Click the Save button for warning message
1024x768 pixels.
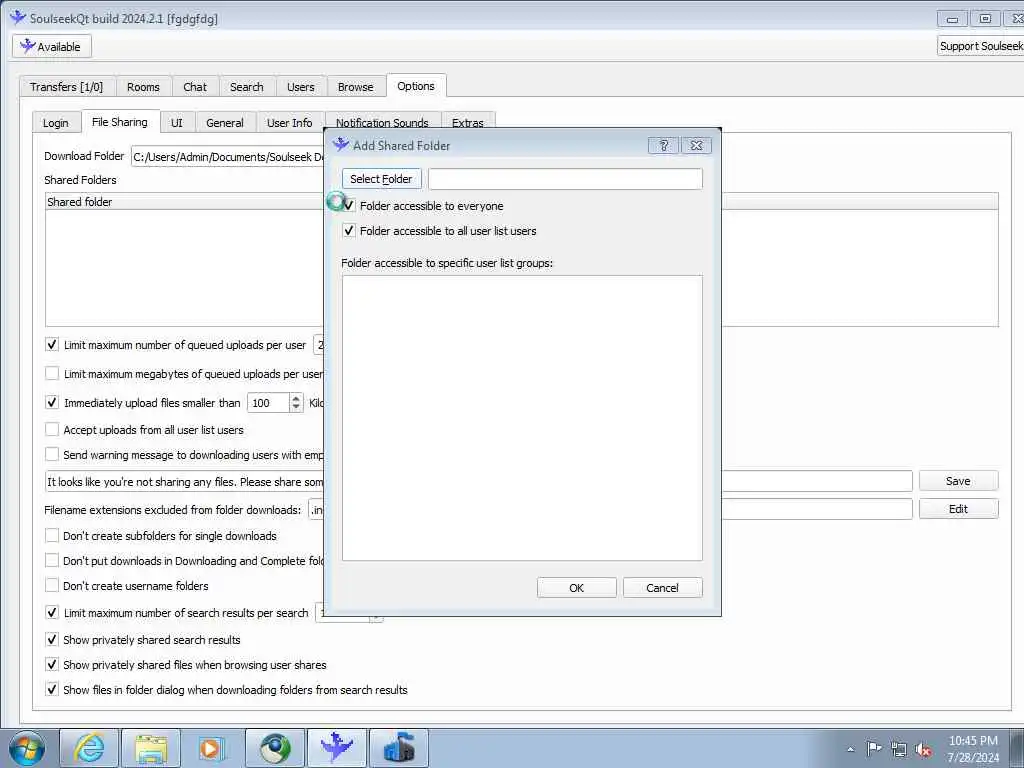(958, 481)
